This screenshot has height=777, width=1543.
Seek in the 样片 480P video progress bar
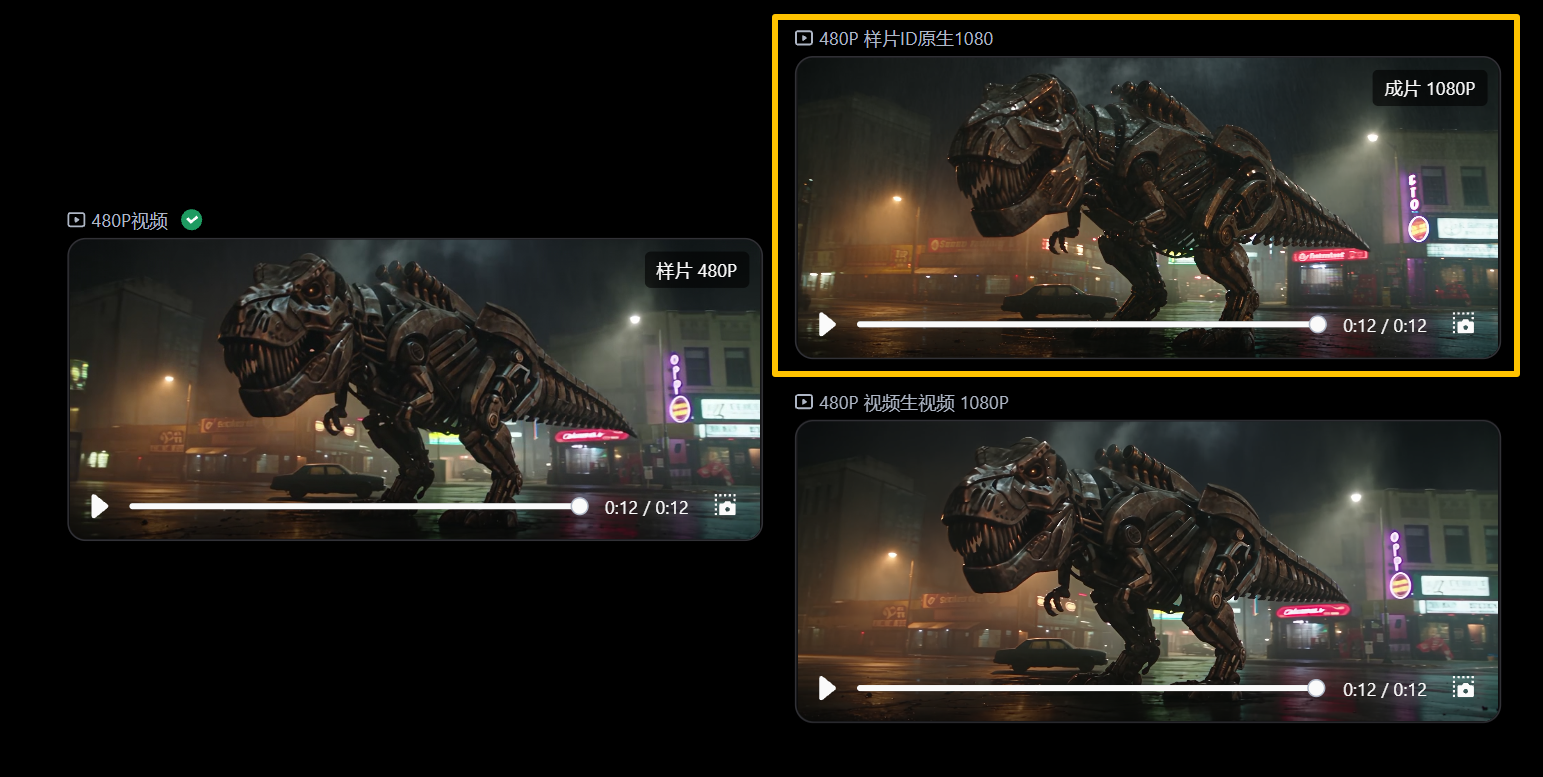[359, 506]
